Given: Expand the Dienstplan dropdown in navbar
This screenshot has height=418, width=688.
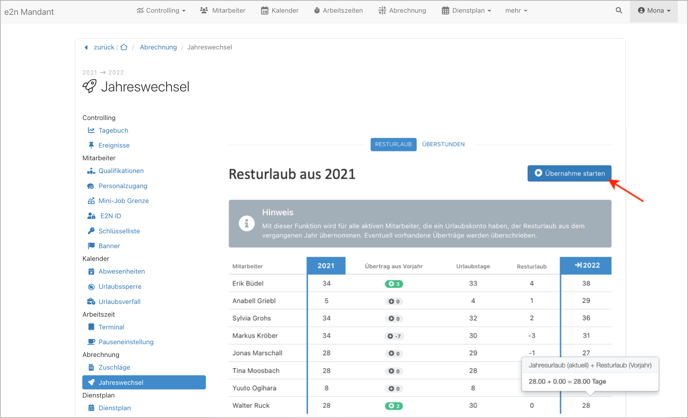Looking at the screenshot, I should tap(466, 11).
